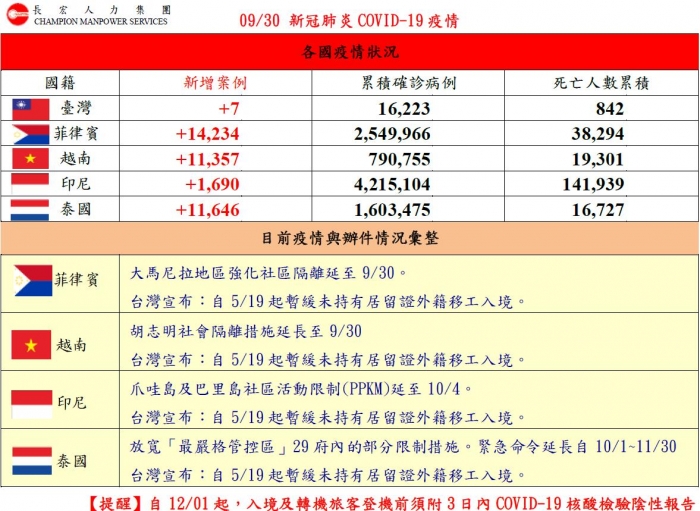
Task: Click Taiwan's death count '842'
Action: pos(610,109)
